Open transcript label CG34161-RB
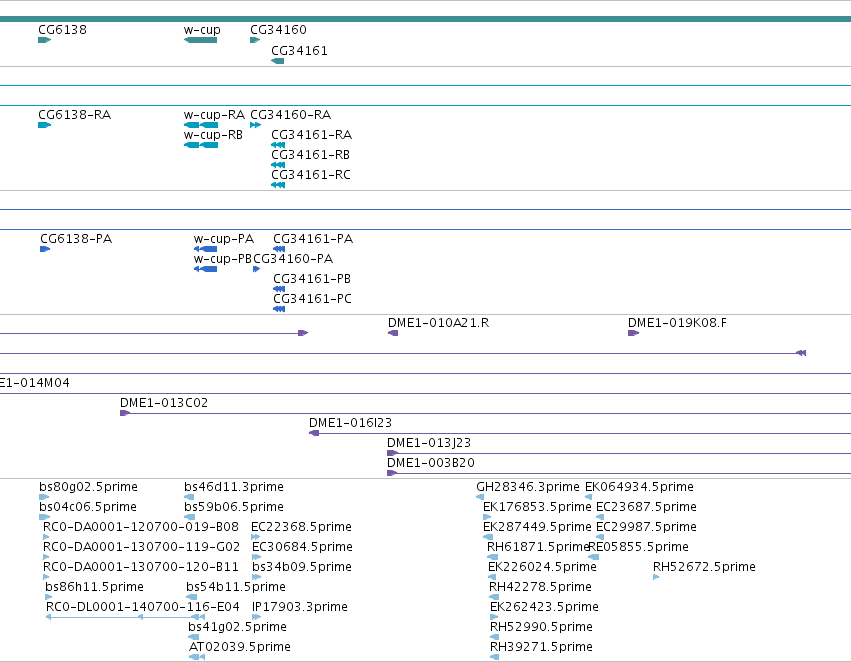Screen dimensions: 851x662 point(310,155)
